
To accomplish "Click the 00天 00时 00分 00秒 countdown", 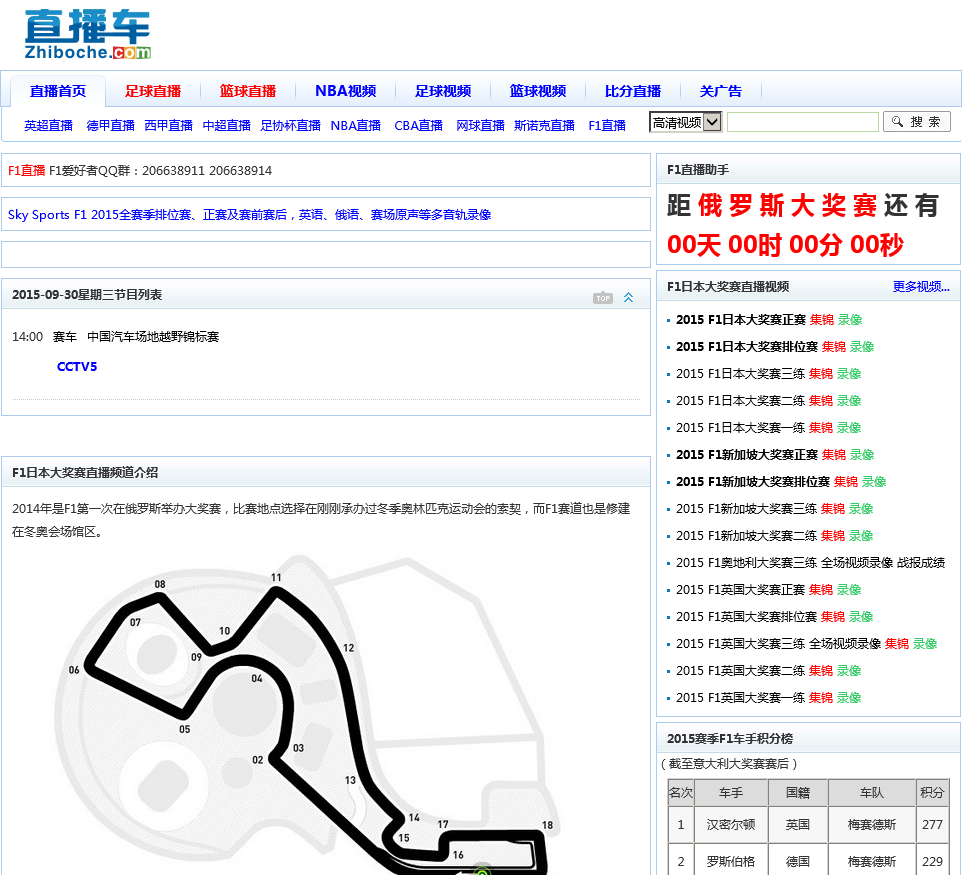I will pos(785,245).
